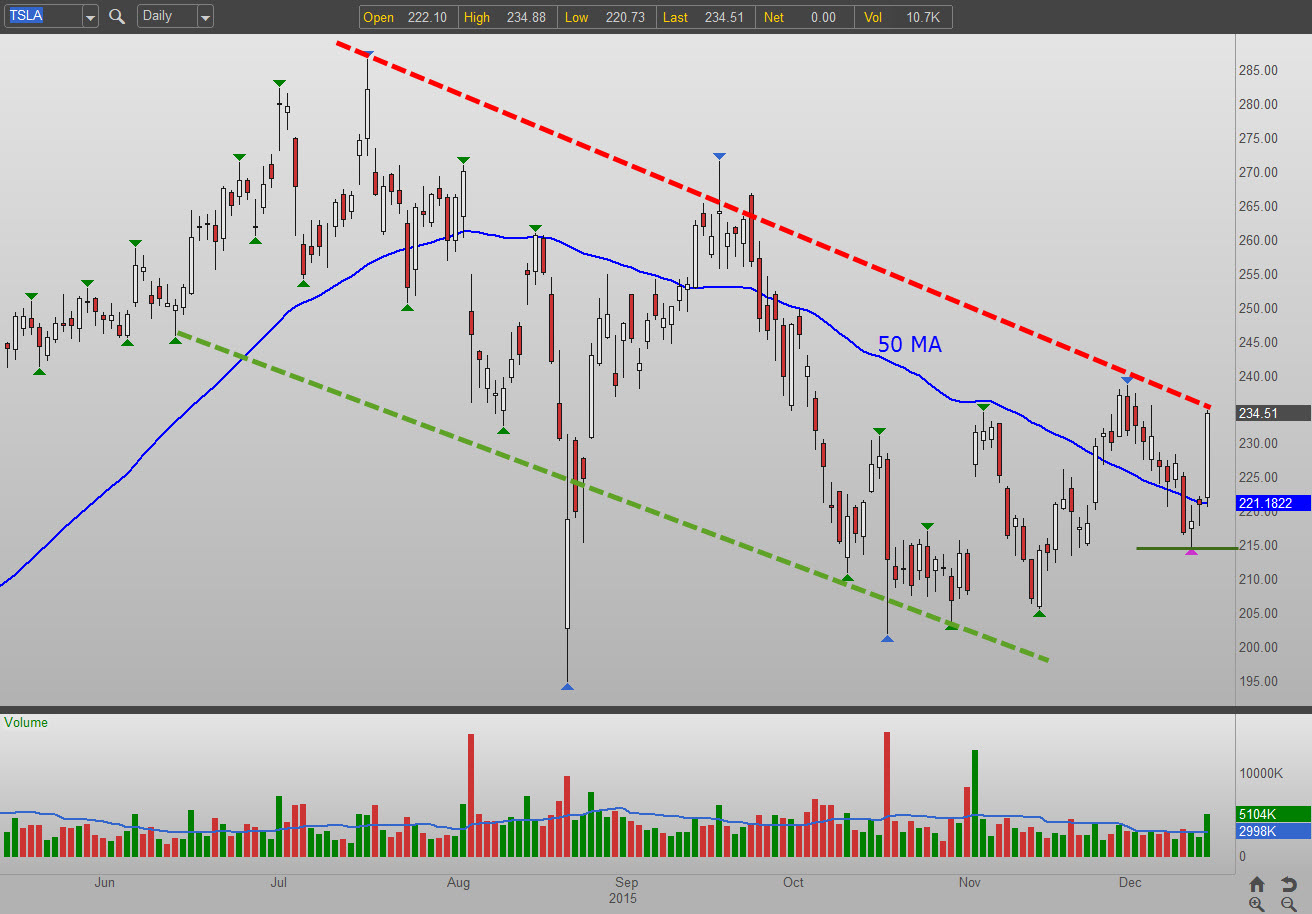This screenshot has width=1312, height=914.
Task: Click the green 5104K volume tag
Action: tap(1274, 814)
